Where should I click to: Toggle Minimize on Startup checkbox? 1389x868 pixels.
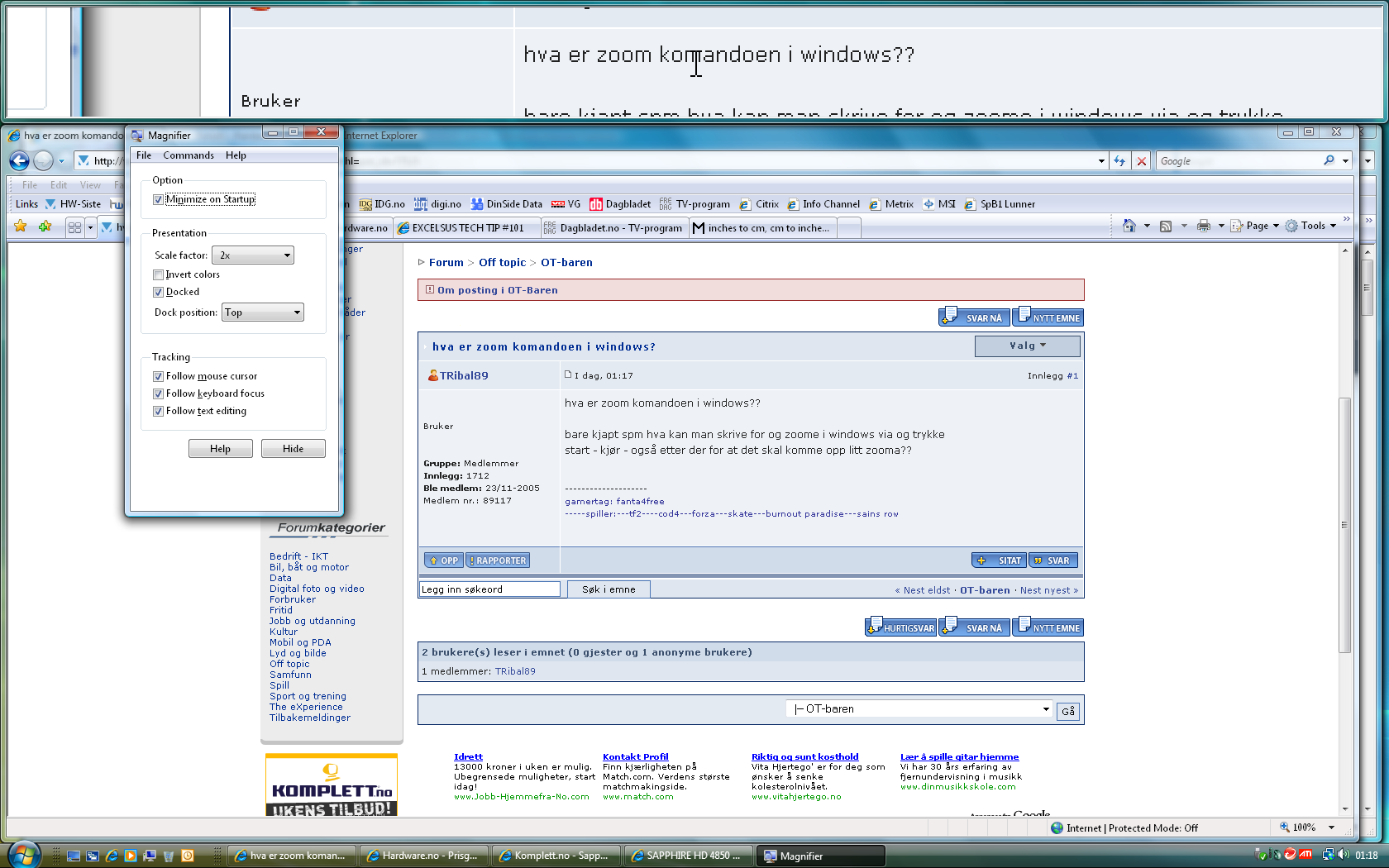[x=158, y=199]
